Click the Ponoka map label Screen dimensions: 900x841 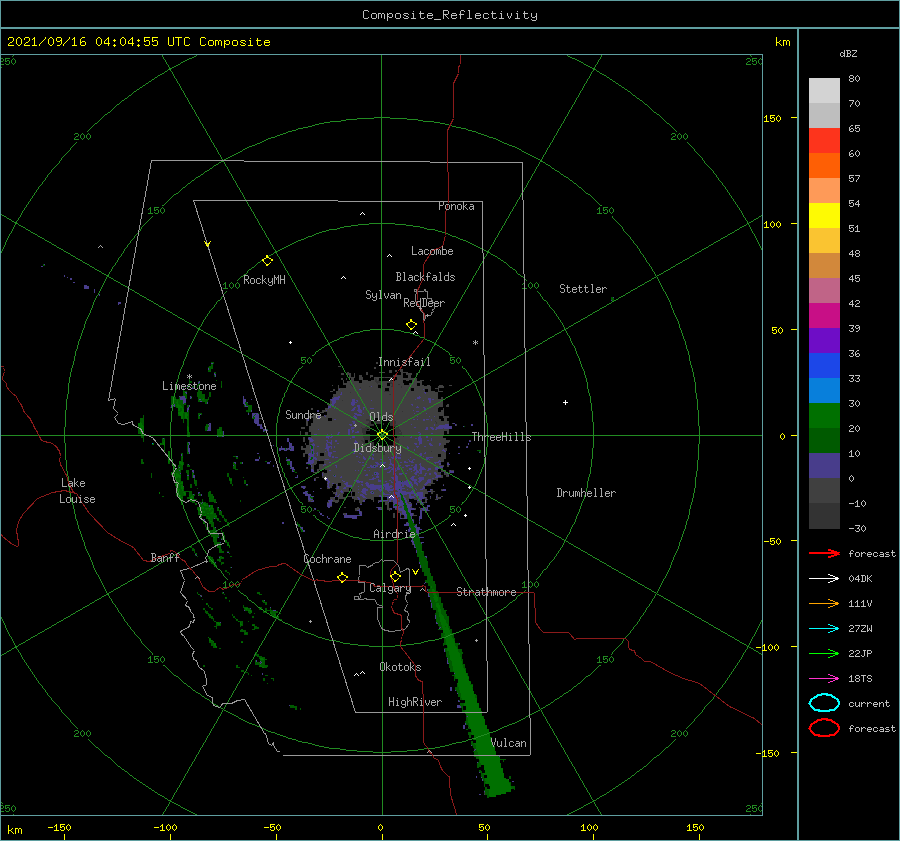(456, 206)
